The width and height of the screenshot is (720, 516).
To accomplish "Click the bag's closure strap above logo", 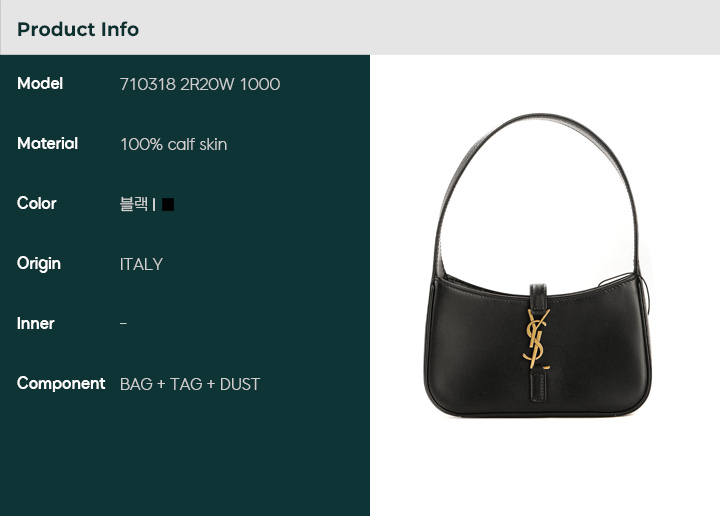I will point(538,297).
